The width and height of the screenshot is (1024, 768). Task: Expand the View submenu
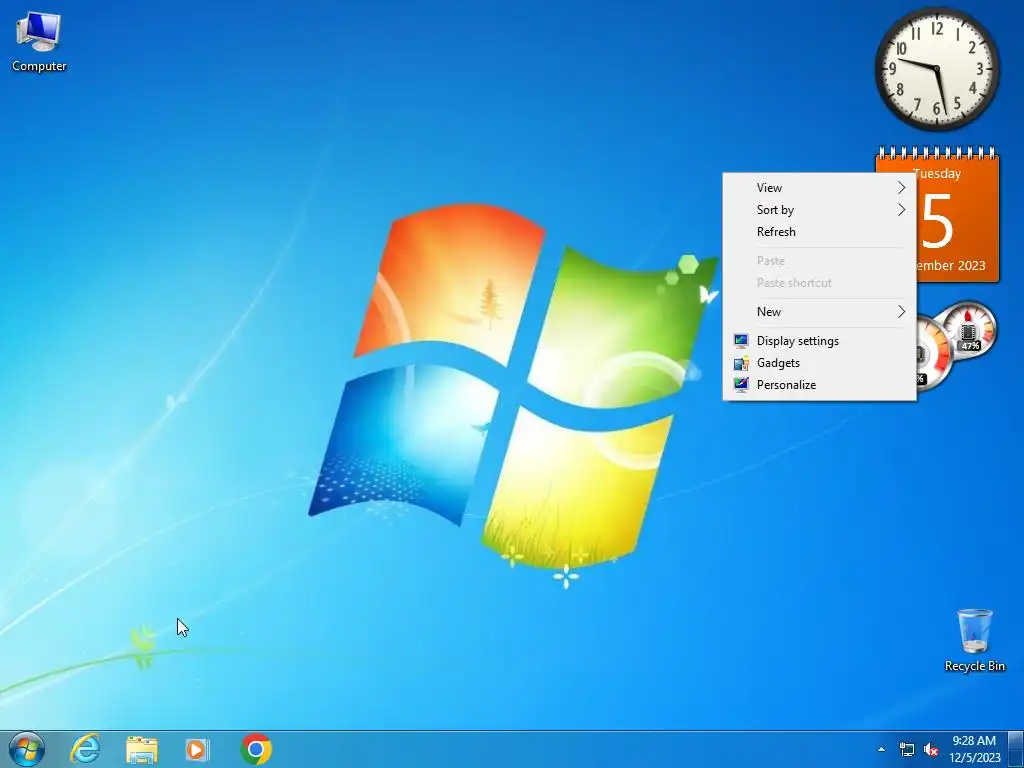click(x=819, y=187)
